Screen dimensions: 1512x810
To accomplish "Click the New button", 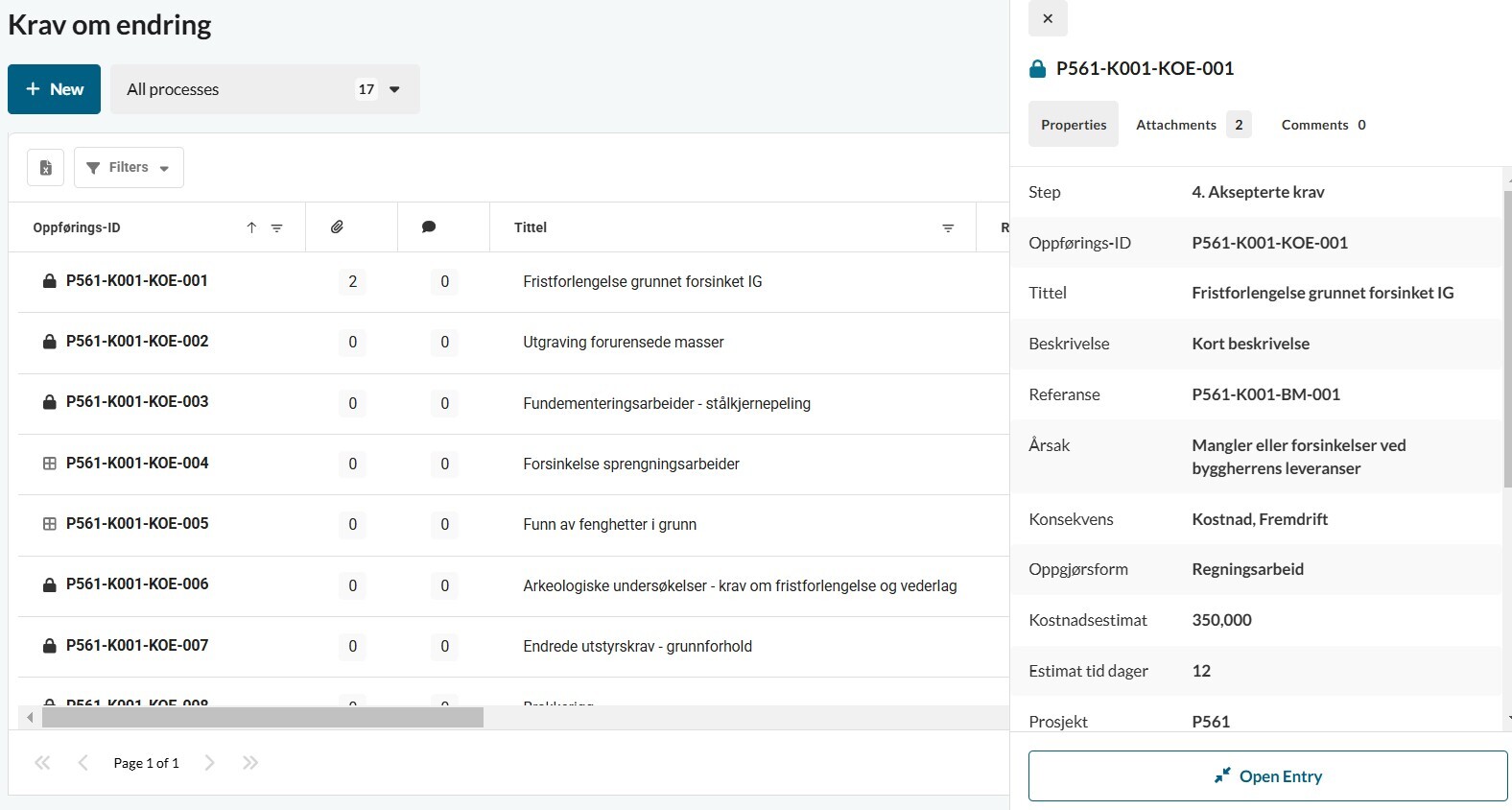I will click(55, 89).
